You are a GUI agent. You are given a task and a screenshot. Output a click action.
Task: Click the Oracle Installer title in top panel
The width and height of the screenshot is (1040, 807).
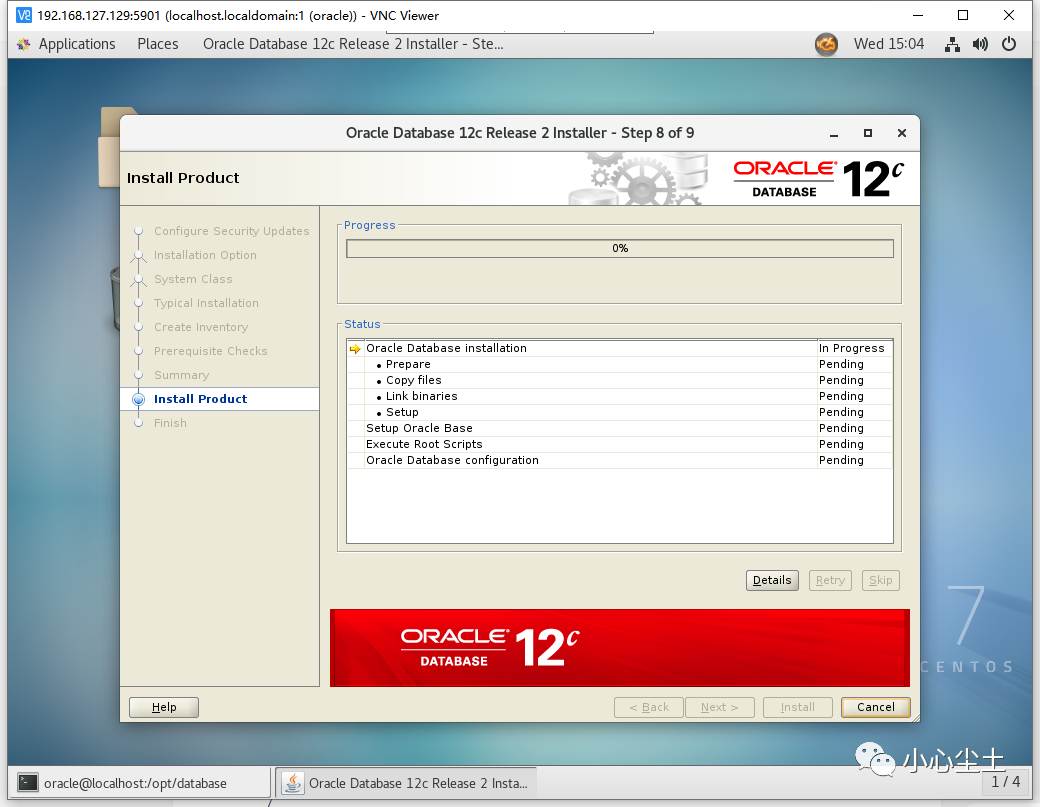pos(353,44)
